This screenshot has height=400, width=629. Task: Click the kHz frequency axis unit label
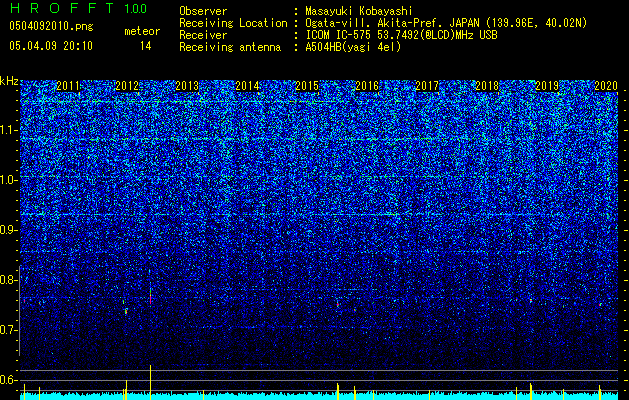pyautogui.click(x=9, y=81)
